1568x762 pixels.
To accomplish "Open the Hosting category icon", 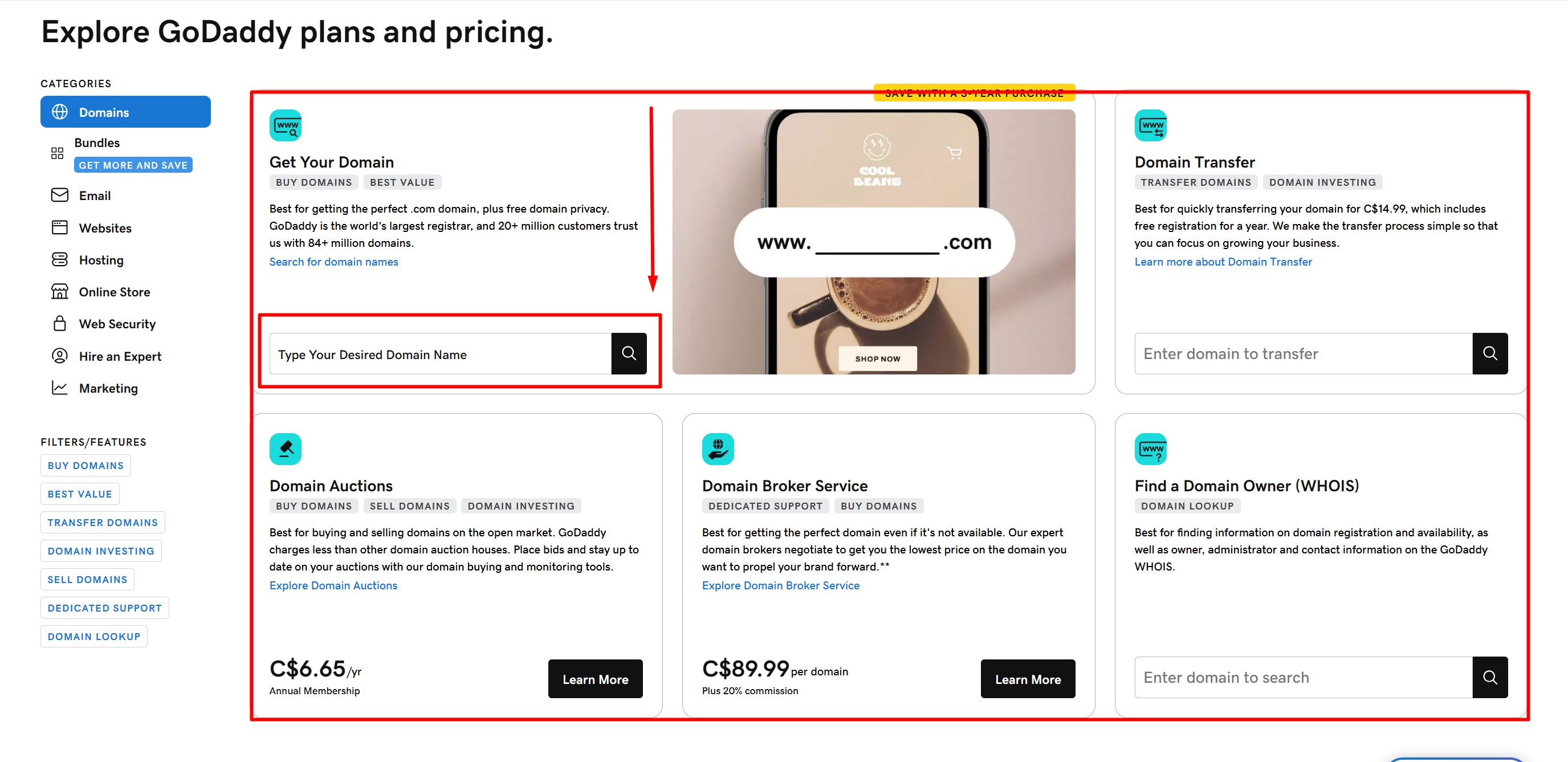I will [x=60, y=259].
